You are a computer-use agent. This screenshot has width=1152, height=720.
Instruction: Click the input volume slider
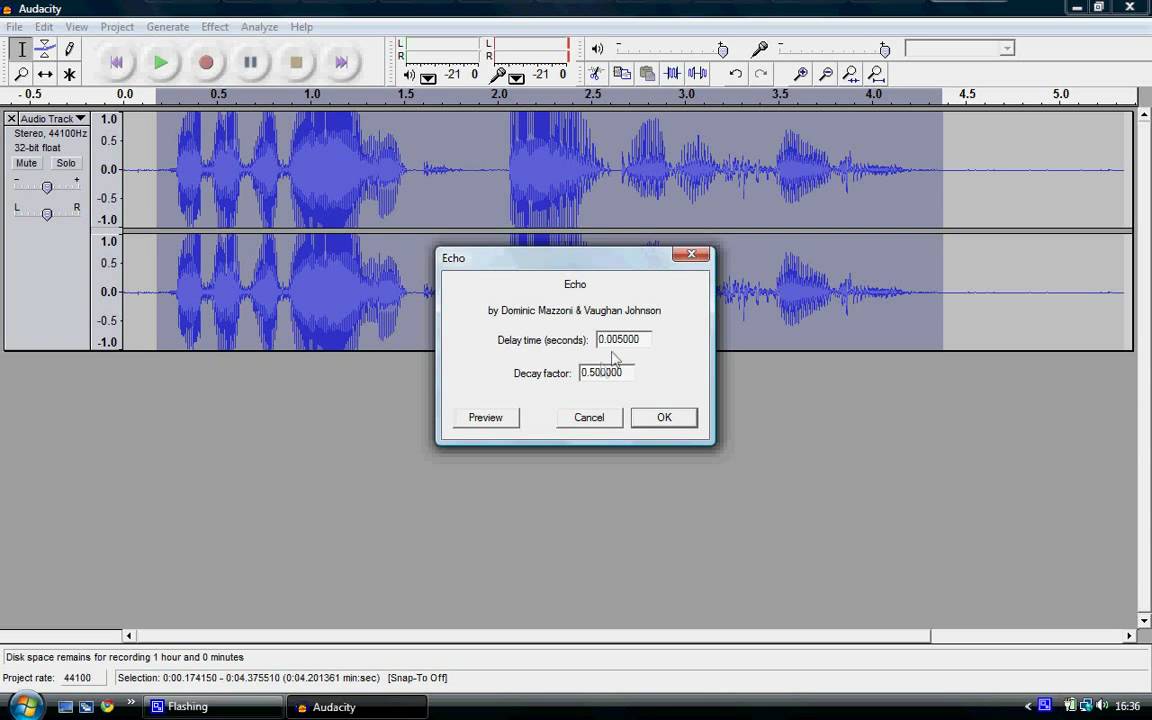834,48
